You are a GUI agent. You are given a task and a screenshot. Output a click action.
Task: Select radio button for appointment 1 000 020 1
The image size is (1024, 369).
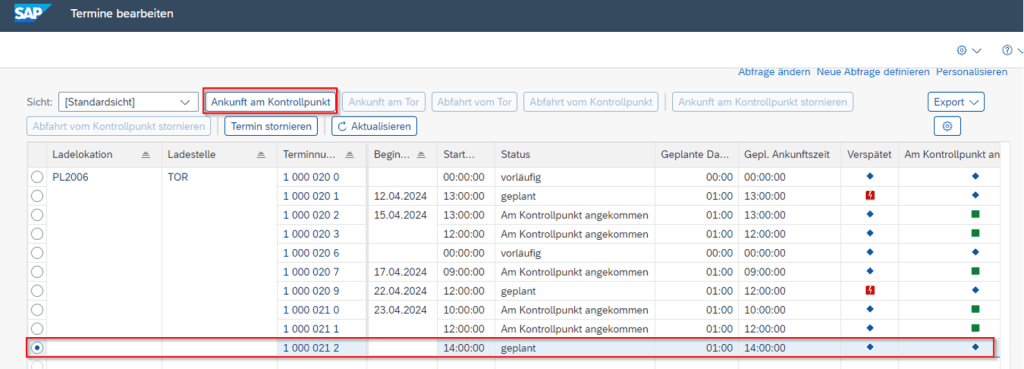point(37,196)
